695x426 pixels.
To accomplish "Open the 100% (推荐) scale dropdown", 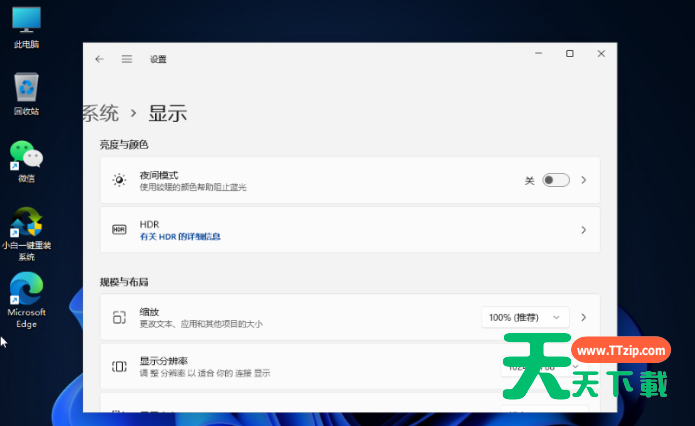I will [x=525, y=317].
